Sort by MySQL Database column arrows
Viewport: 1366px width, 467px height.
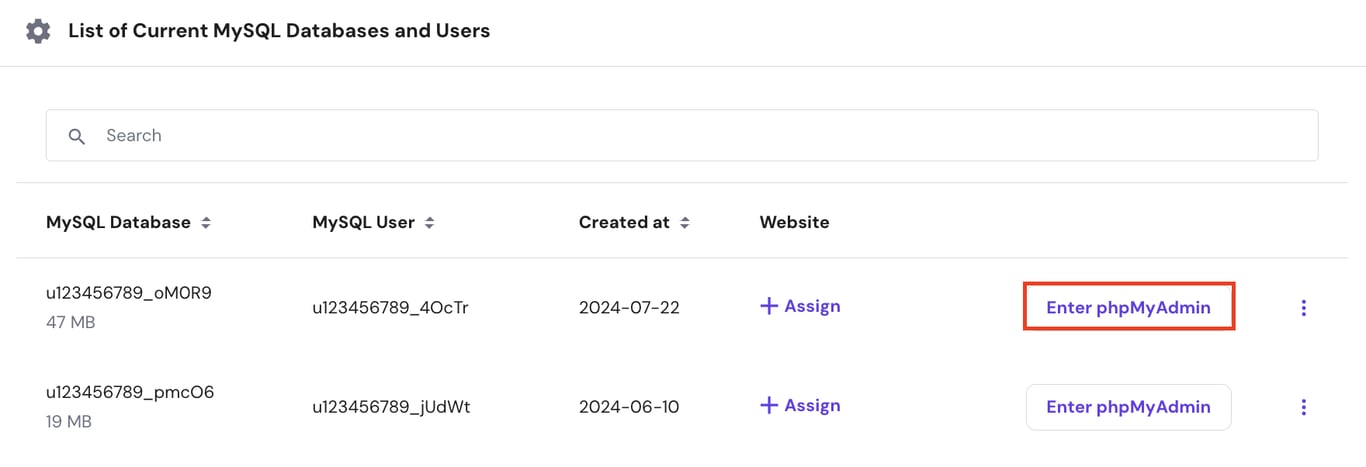[x=206, y=223]
